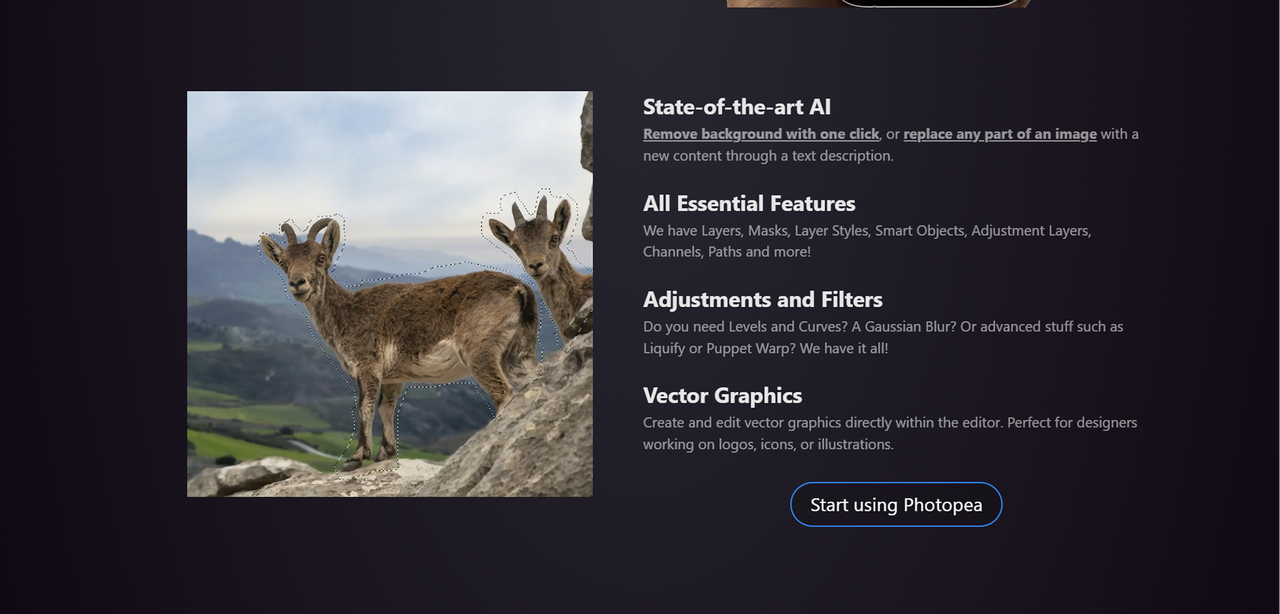Click text 'We have Layers, Masks, Layer Styles'
Viewport: 1280px width, 614px height.
[757, 230]
